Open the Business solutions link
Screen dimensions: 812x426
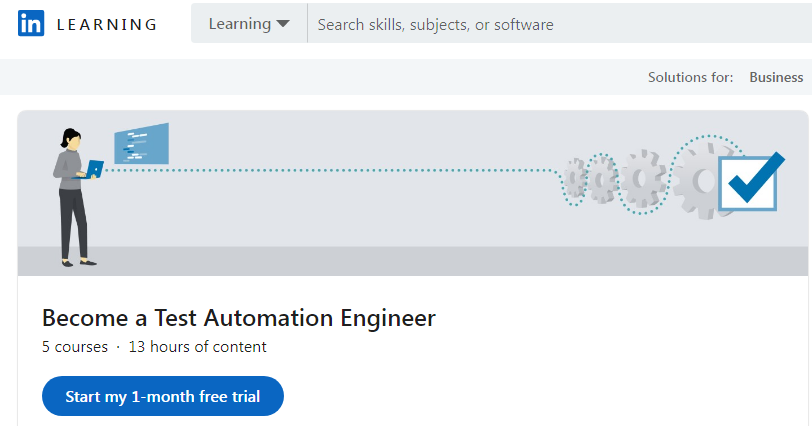coord(776,77)
